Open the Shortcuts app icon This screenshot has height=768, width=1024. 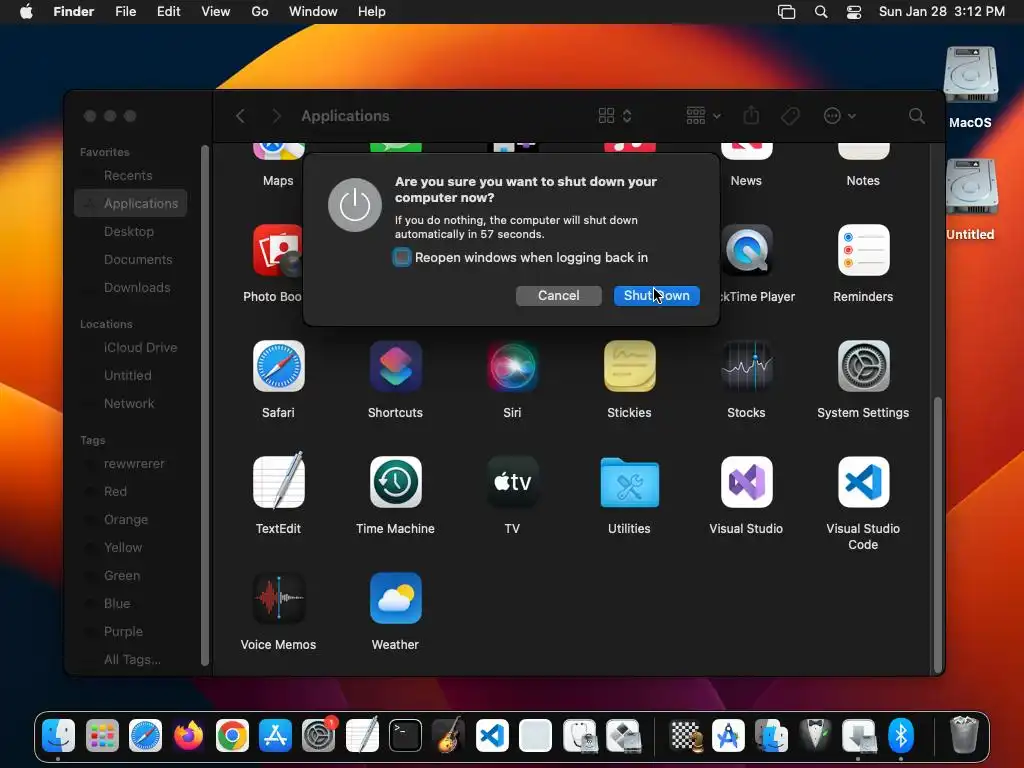[395, 366]
